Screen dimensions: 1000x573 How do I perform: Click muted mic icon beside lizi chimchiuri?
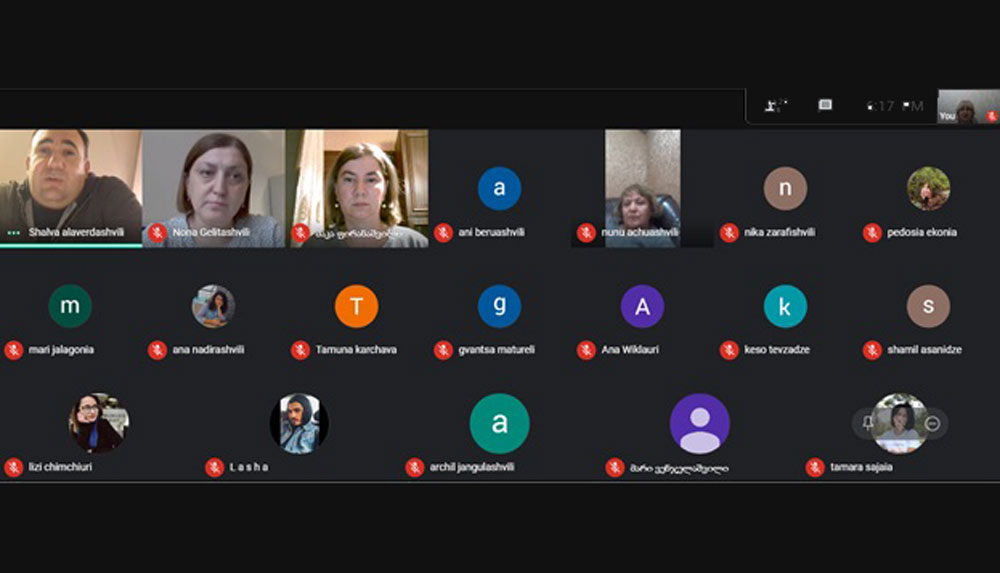[x=14, y=467]
